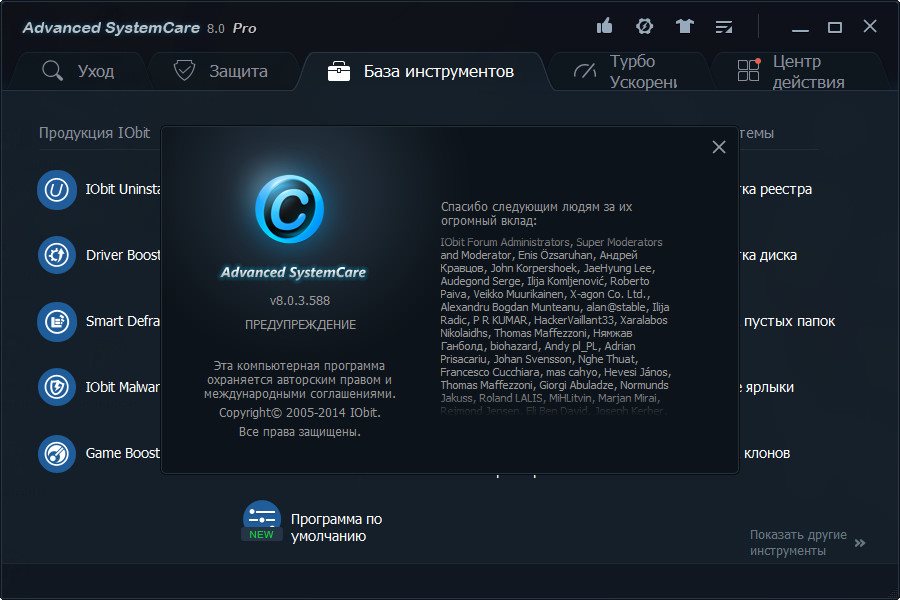
Task: Open Driver Booster label
Action: click(x=123, y=255)
